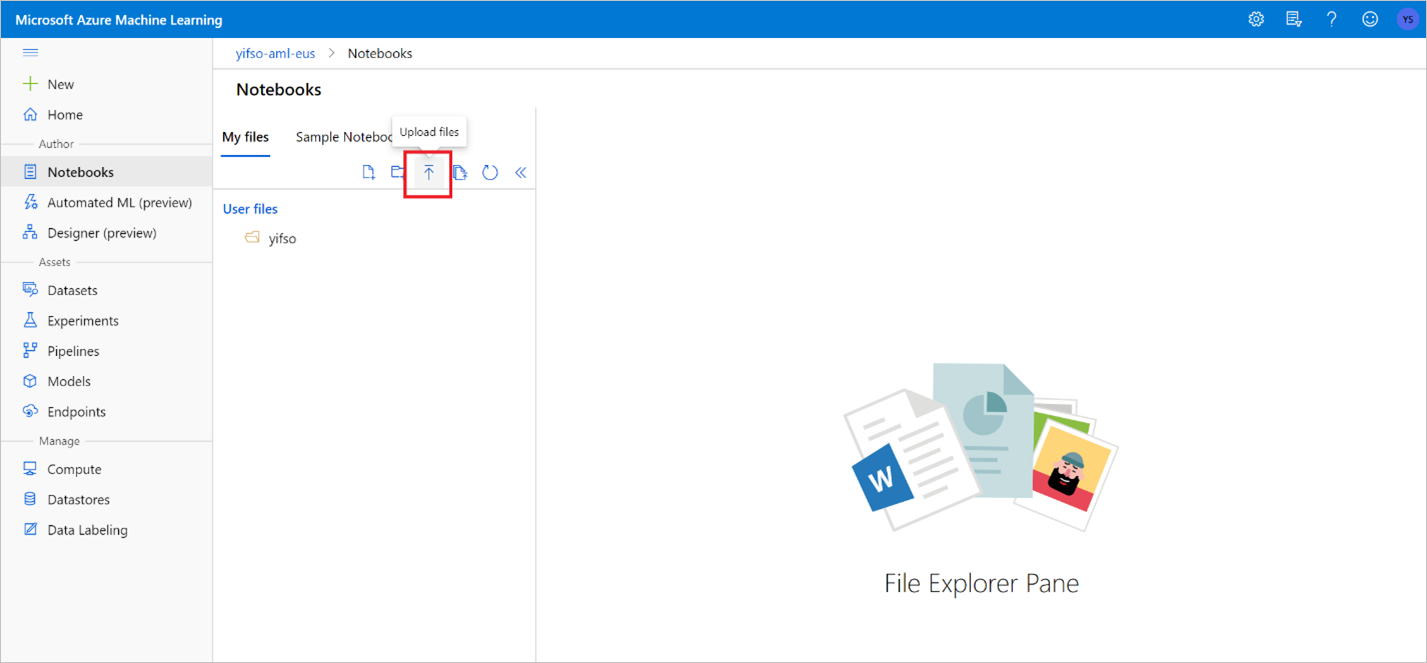The image size is (1427, 663).
Task: Click the YS user avatar
Action: [x=1406, y=18]
